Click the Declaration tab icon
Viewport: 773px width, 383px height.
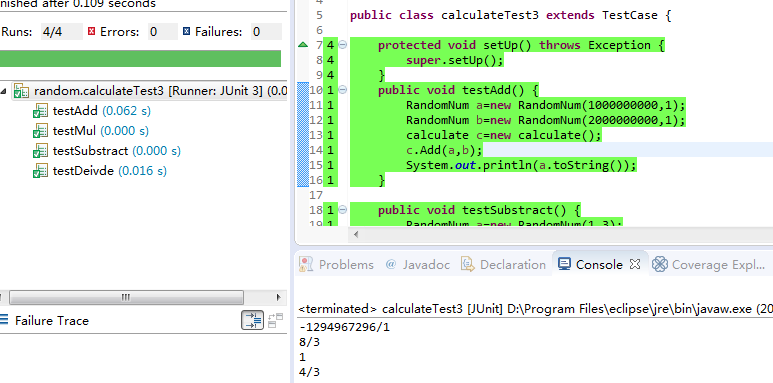(x=467, y=265)
